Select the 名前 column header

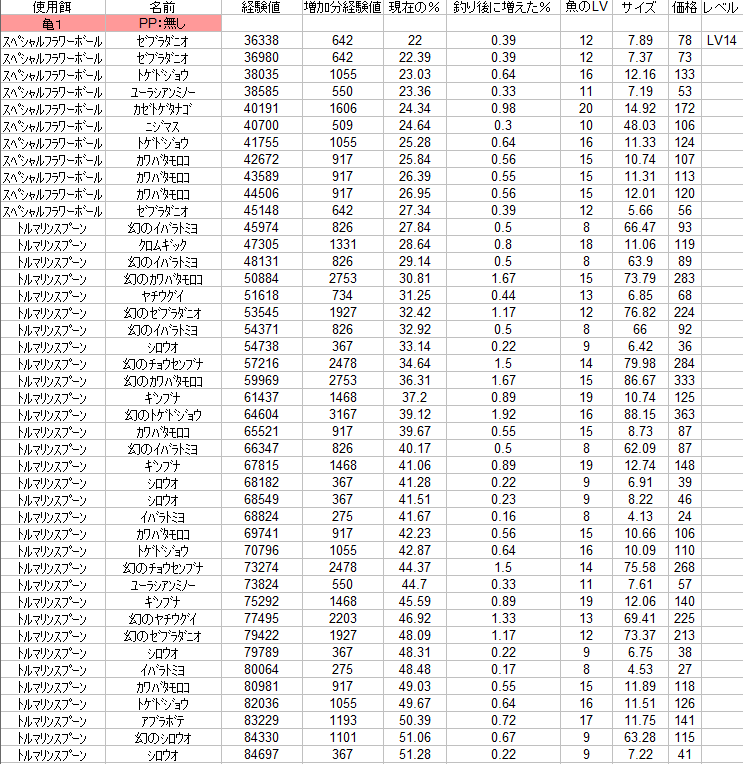(x=163, y=7)
